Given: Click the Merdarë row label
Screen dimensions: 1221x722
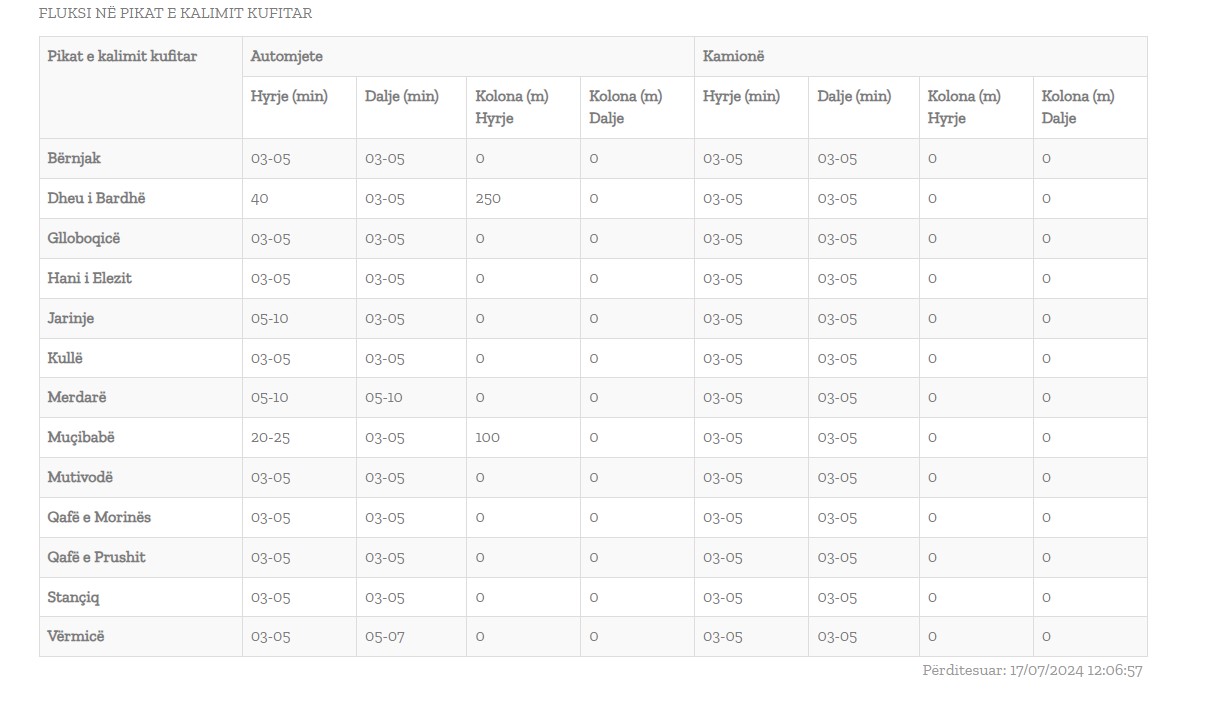Looking at the screenshot, I should tap(77, 397).
